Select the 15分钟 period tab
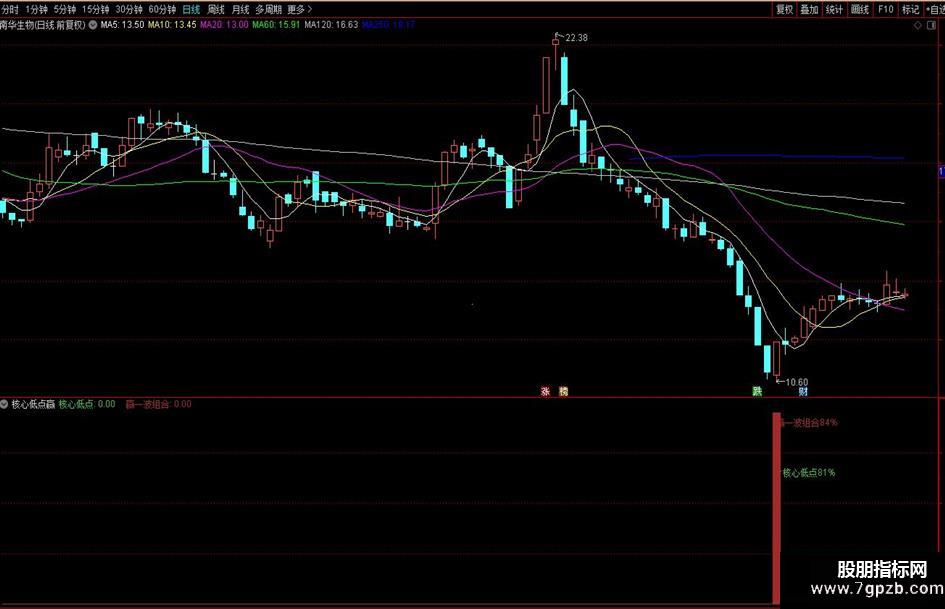The width and height of the screenshot is (945, 609). [x=95, y=9]
